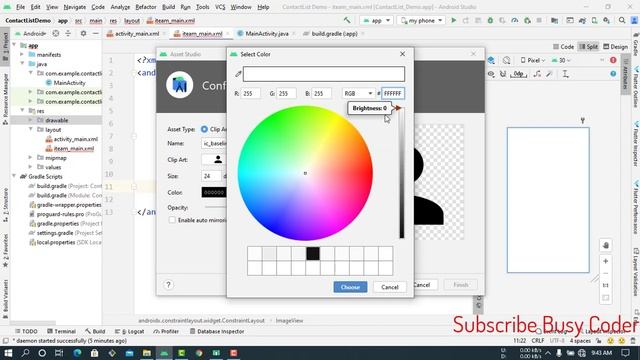Open Android Studio icon in the taskbar
The image size is (640, 360).
[x=164, y=353]
